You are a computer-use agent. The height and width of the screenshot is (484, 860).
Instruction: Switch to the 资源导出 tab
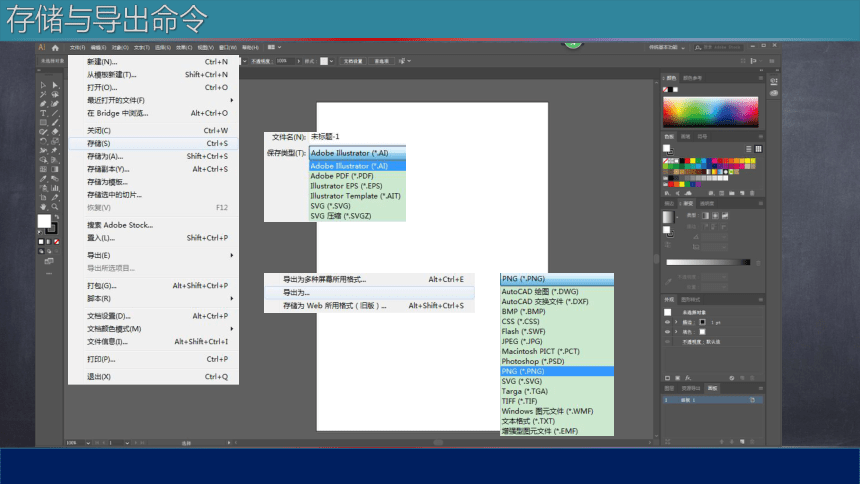tap(691, 388)
